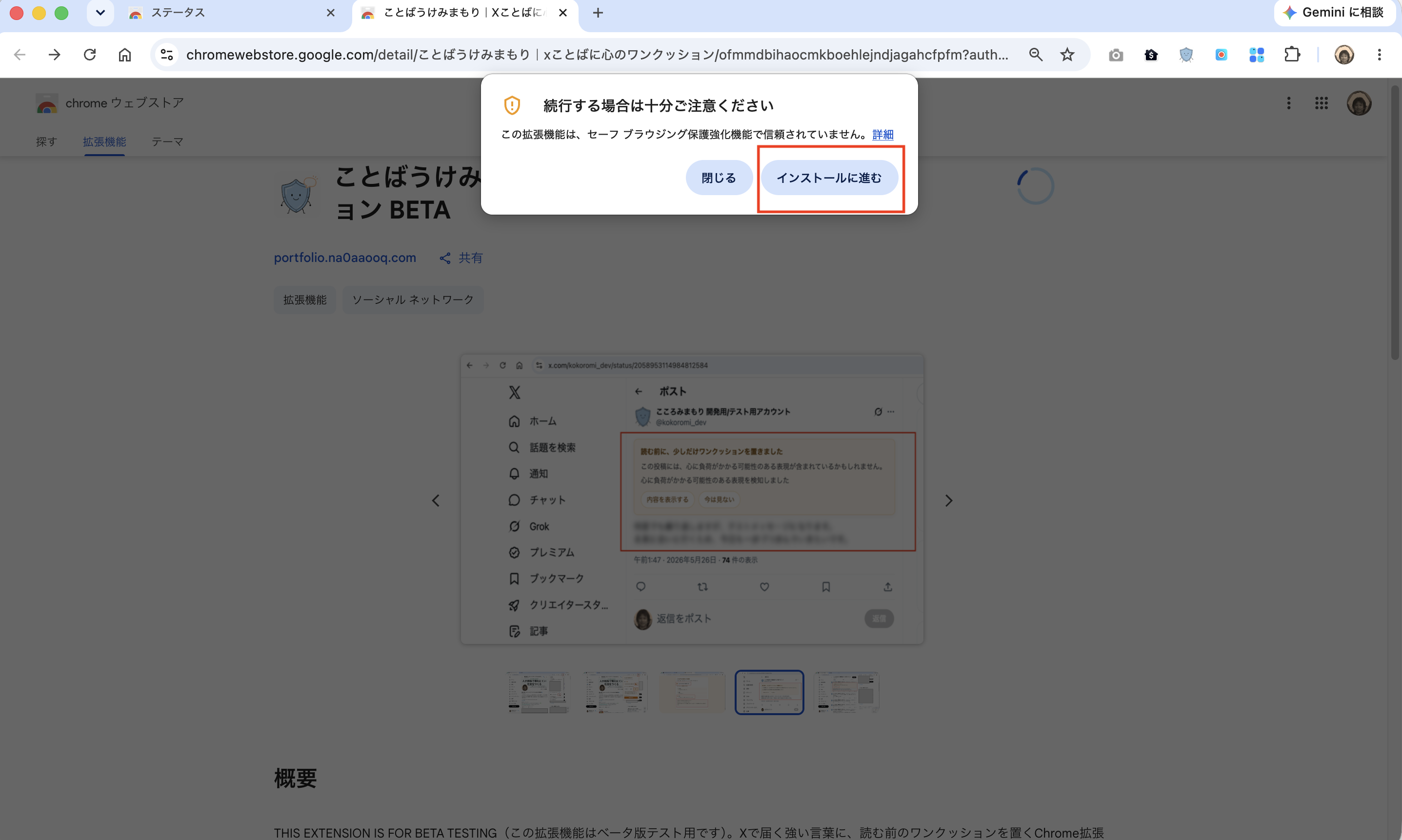Click page vertical scrollbar

tap(1395, 222)
